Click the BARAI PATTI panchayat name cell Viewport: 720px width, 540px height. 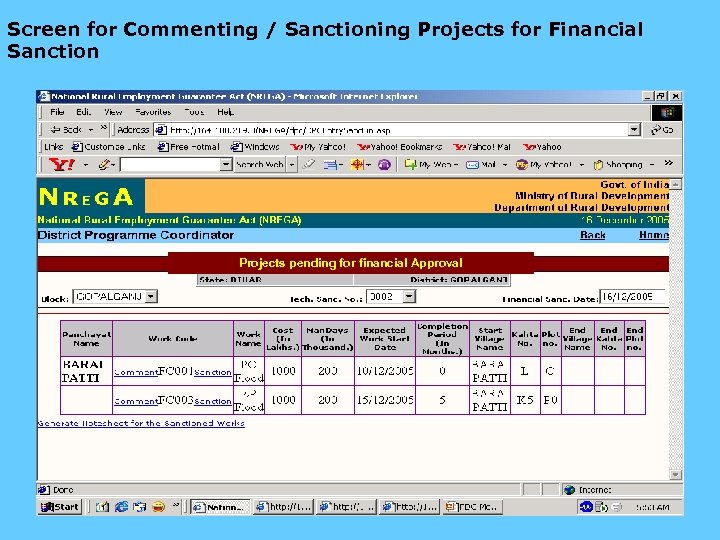pos(86,371)
